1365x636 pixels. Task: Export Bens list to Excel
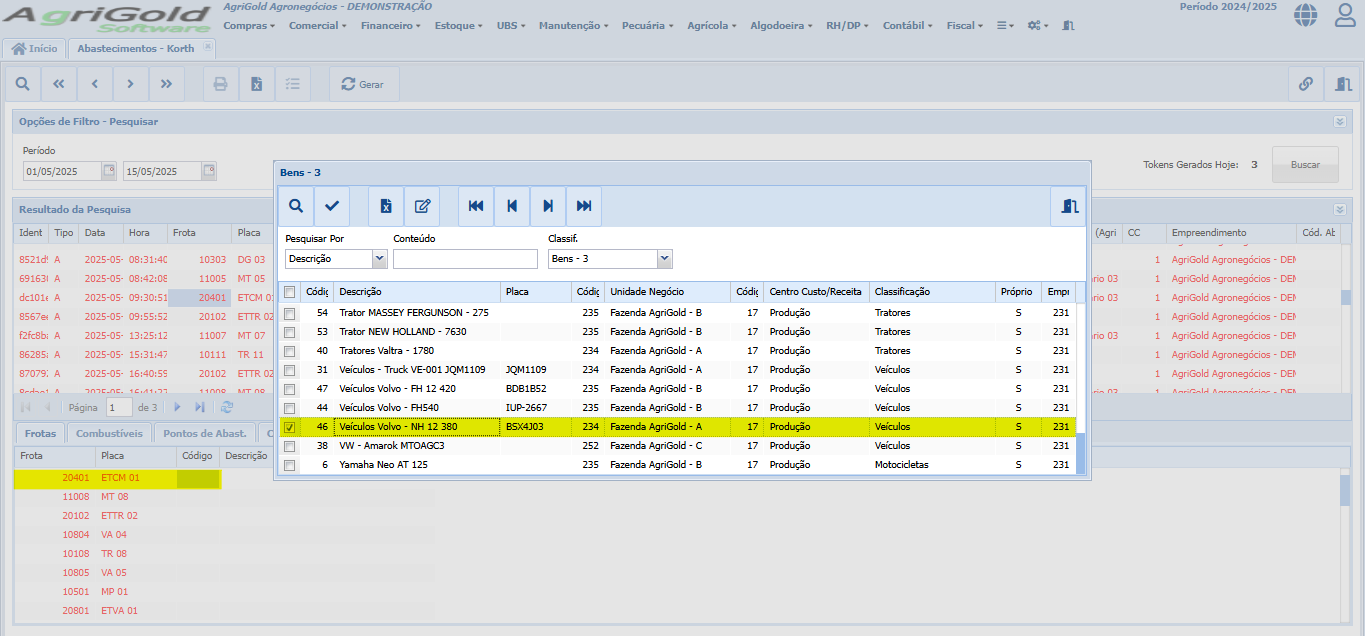[386, 206]
